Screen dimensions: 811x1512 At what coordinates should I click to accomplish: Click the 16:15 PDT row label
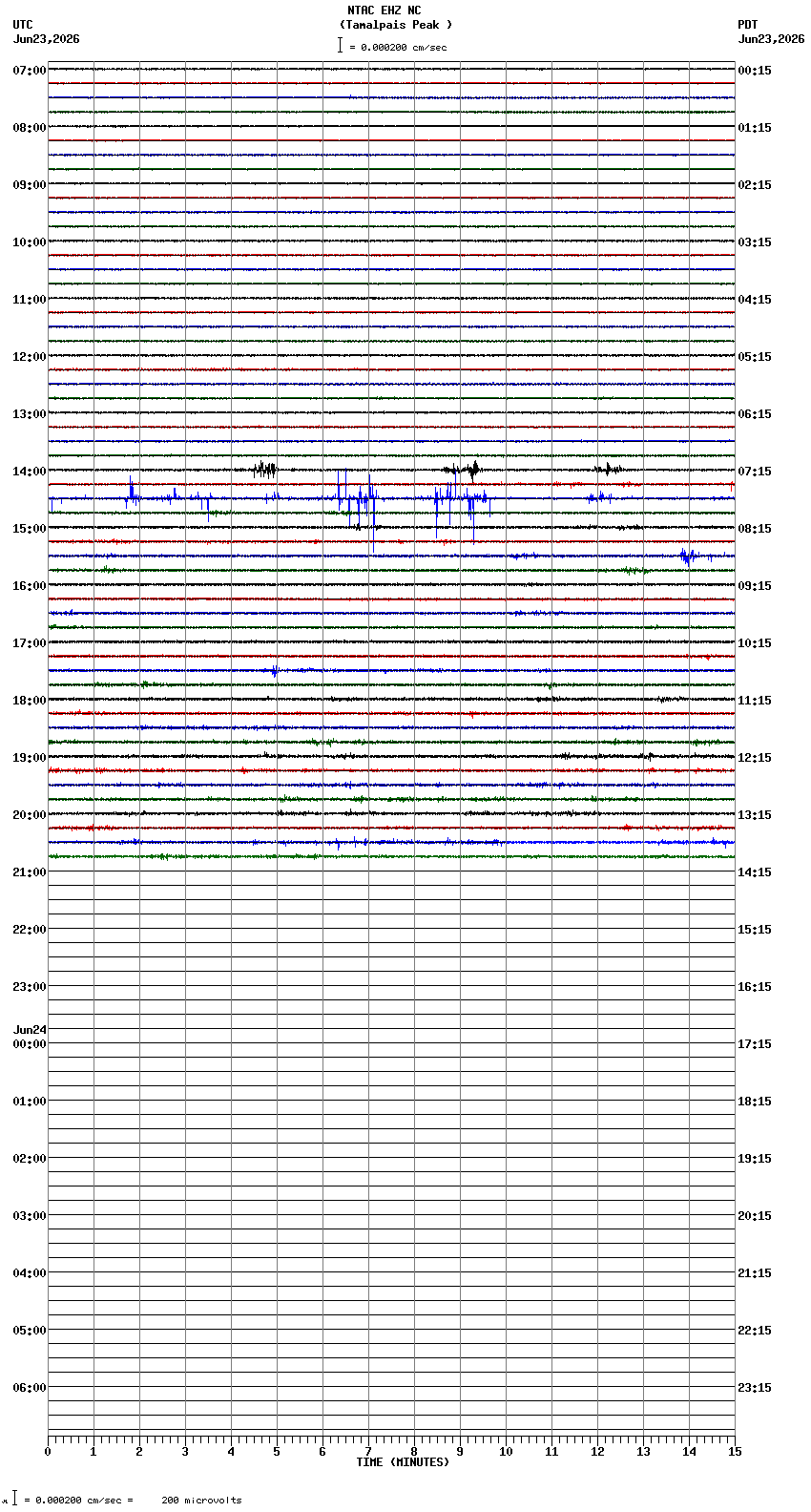click(x=755, y=987)
